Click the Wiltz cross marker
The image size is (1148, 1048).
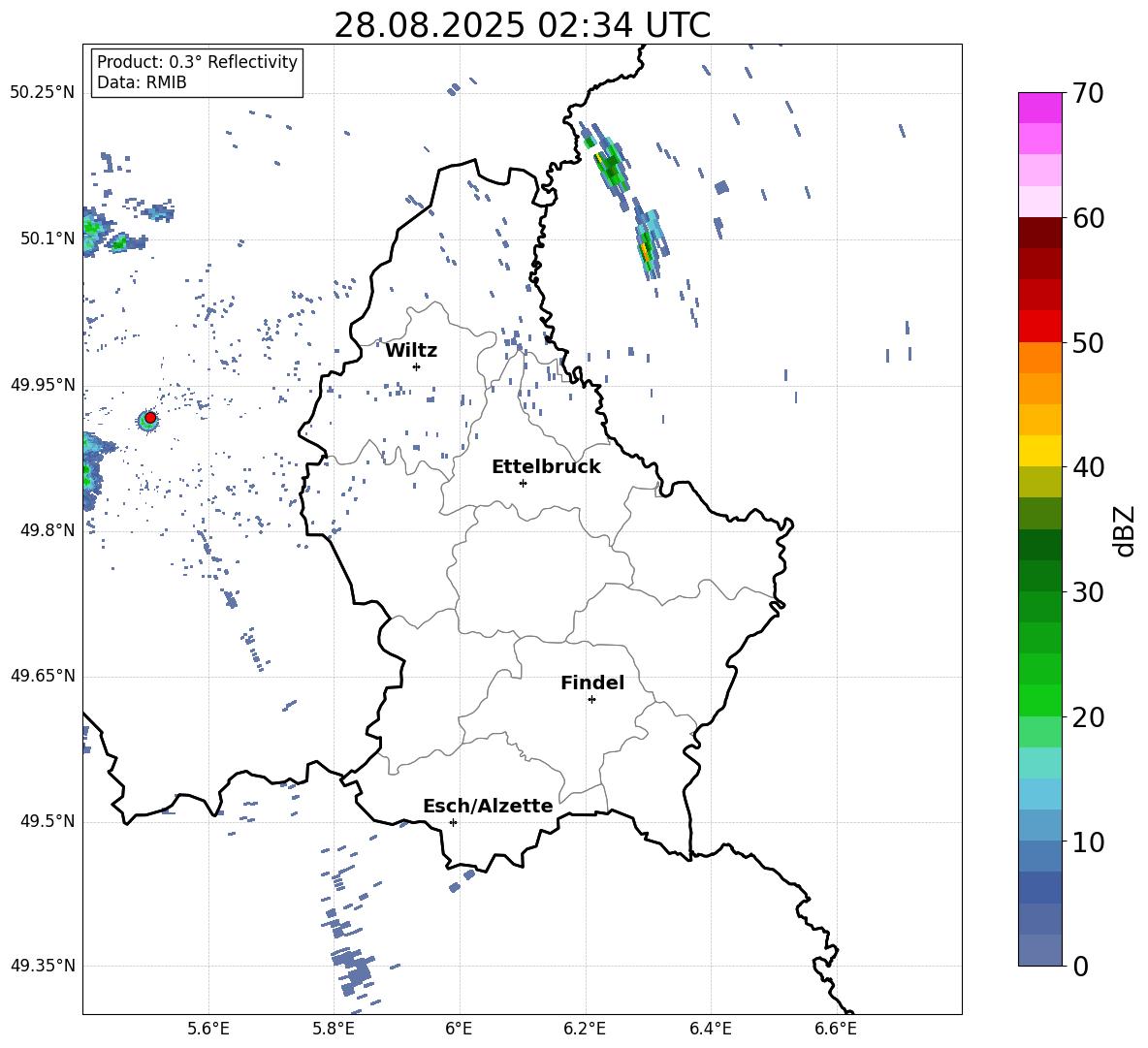tap(417, 366)
